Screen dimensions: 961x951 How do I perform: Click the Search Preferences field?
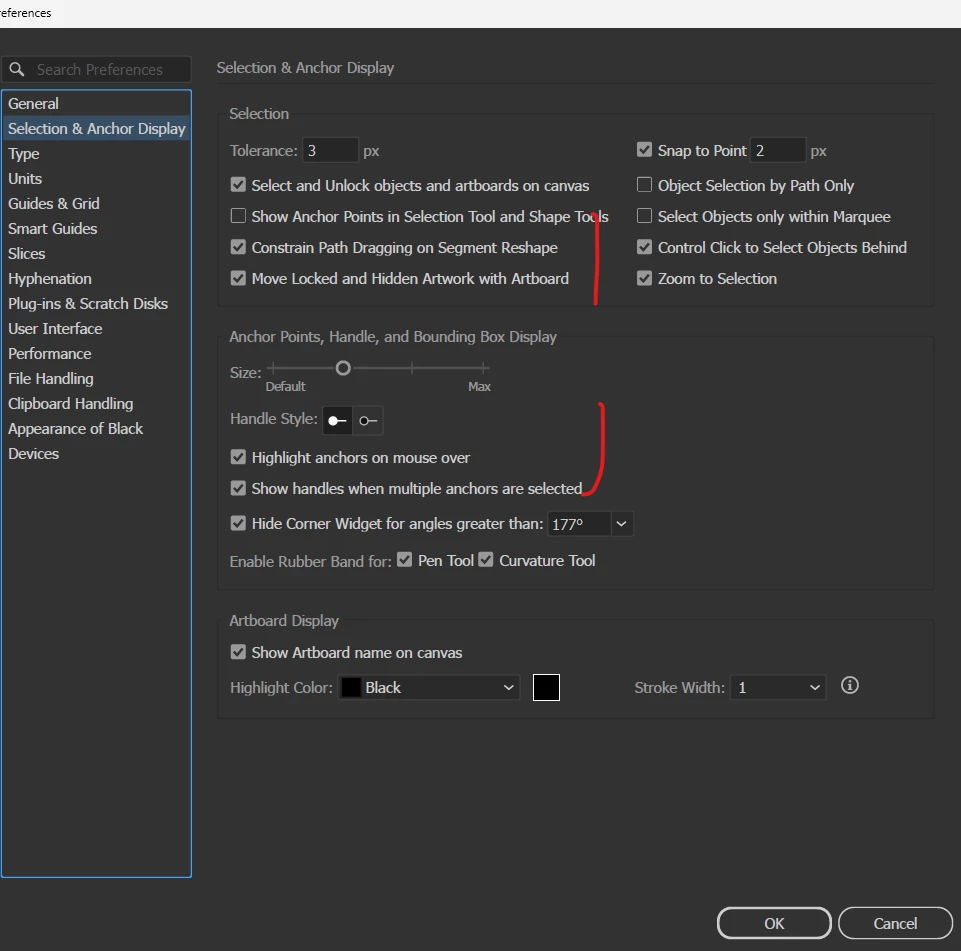pos(98,69)
